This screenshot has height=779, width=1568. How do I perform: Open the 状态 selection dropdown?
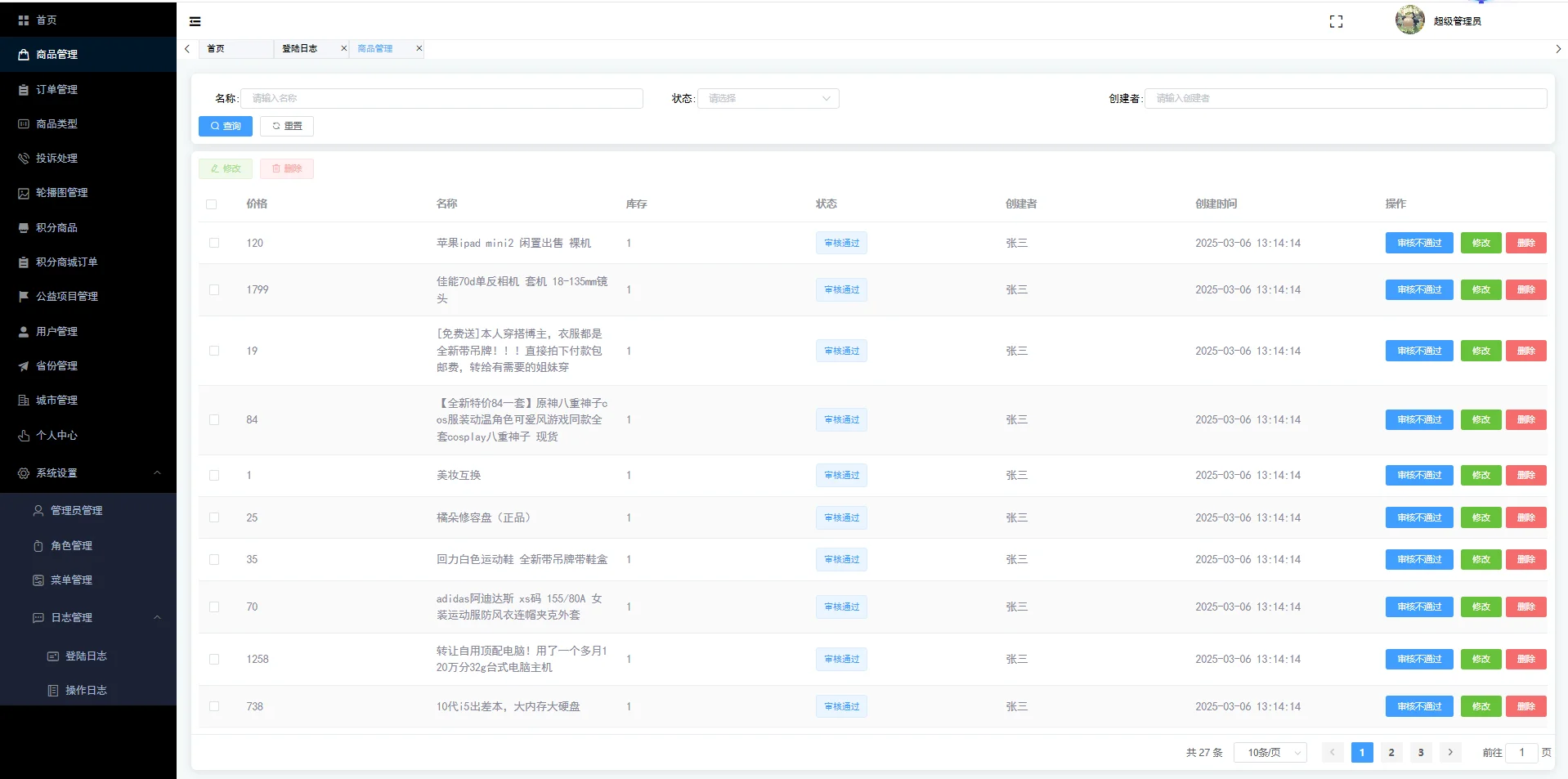click(x=767, y=98)
